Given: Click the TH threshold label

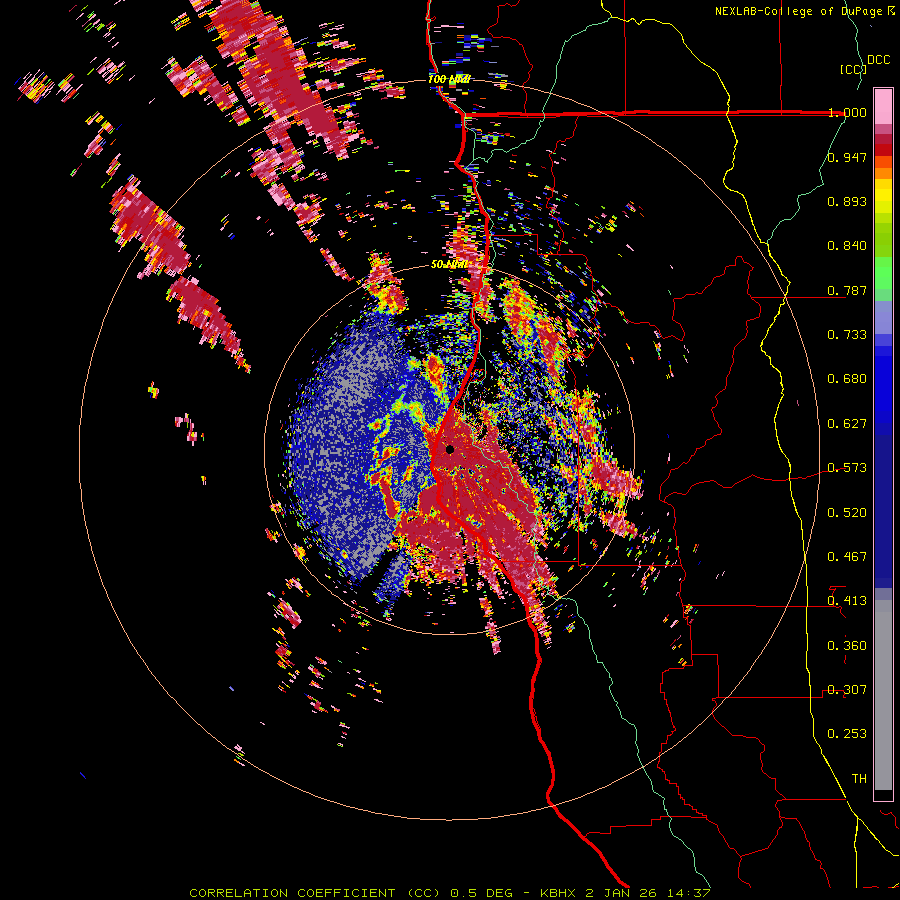Looking at the screenshot, I should tap(859, 779).
